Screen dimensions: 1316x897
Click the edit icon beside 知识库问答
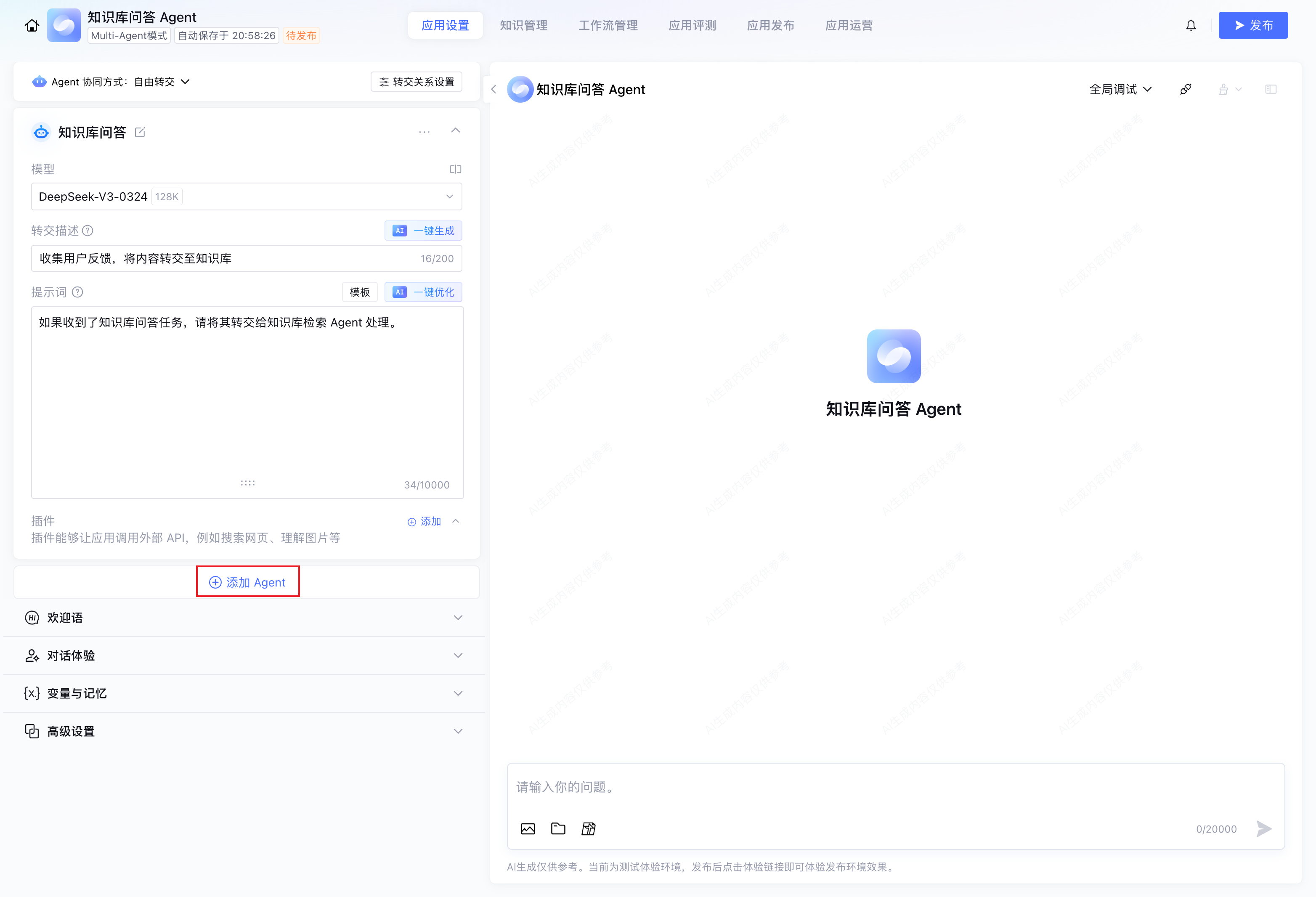[140, 132]
